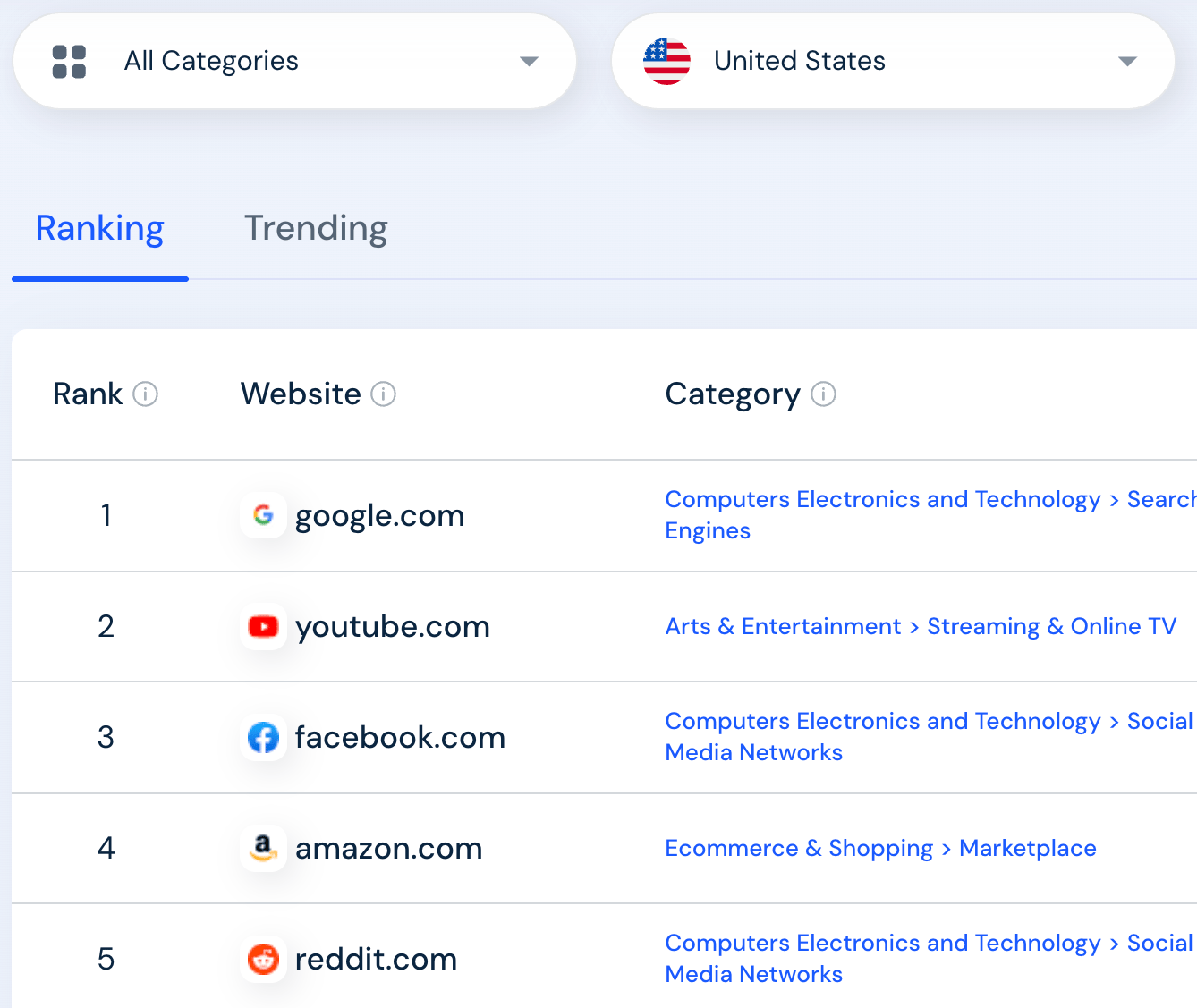Expand the United States country dropdown

[x=1127, y=62]
